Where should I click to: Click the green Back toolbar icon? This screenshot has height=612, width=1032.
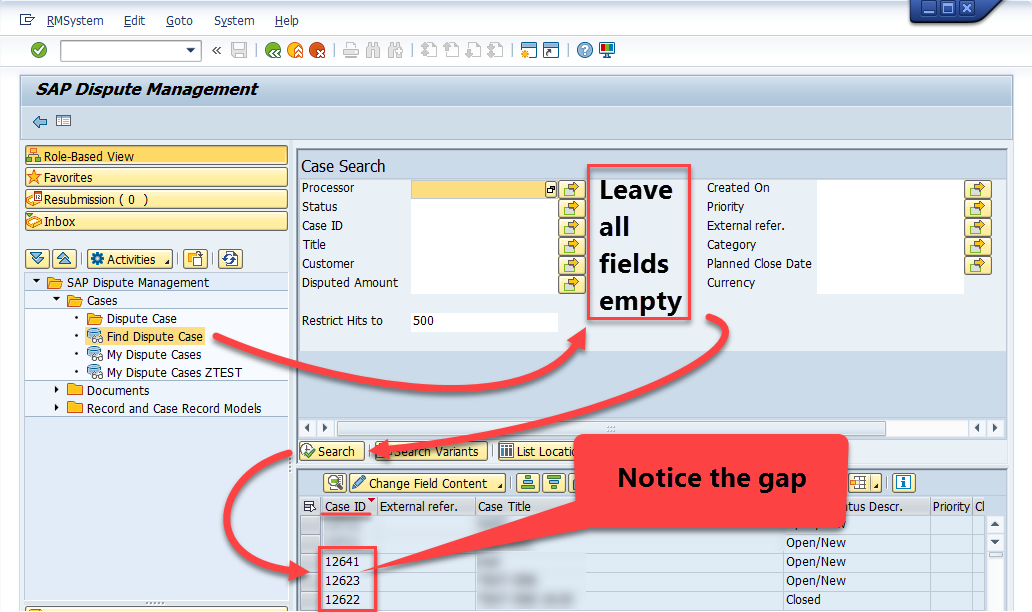(272, 50)
